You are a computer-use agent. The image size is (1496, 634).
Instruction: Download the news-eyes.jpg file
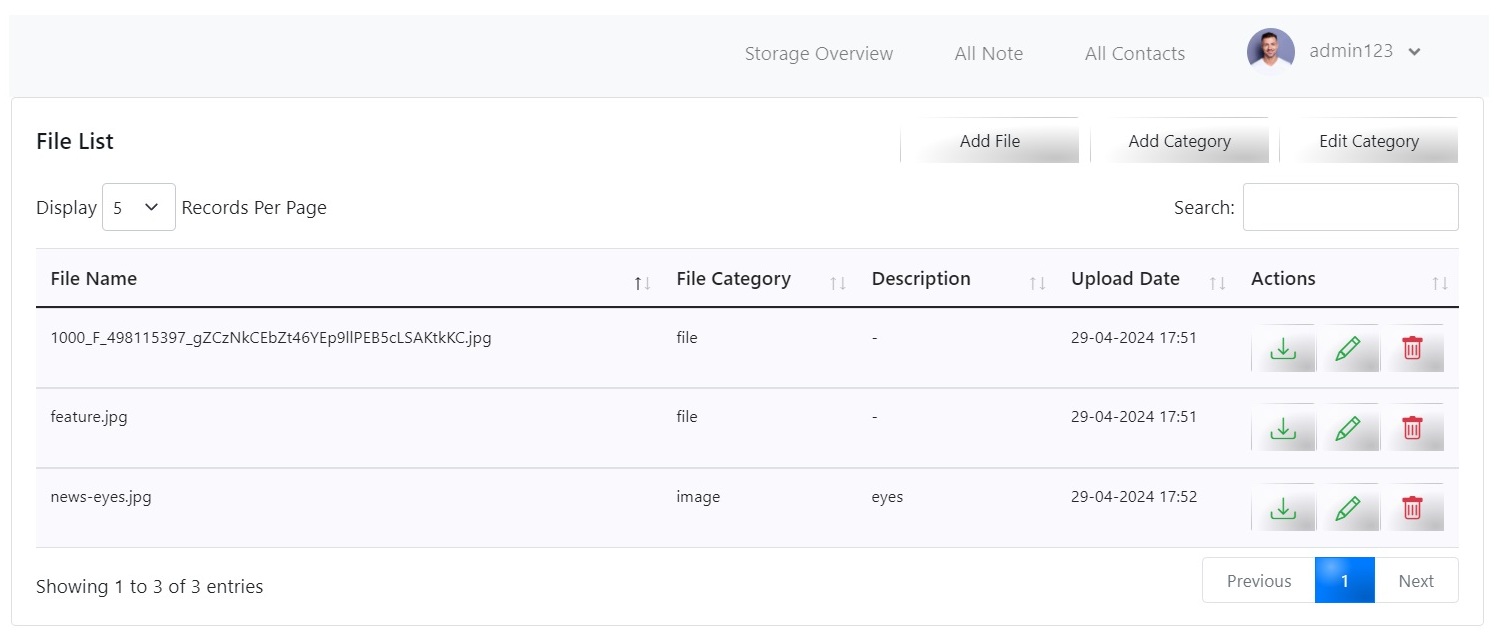click(x=1283, y=508)
